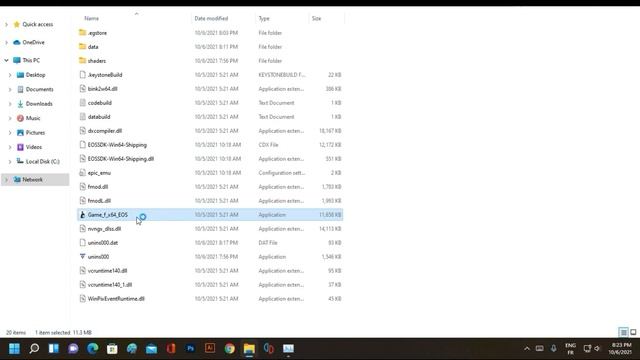Sort by Size column header
Viewport: 640px width, 360px height.
(316, 18)
